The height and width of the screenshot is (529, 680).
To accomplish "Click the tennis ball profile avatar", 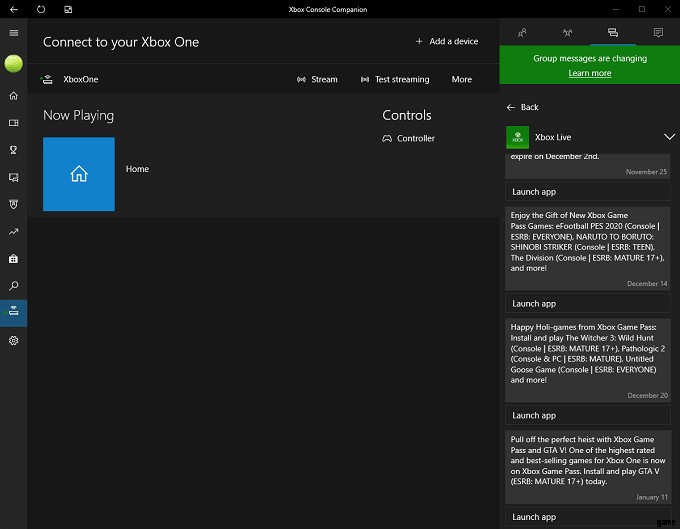I will point(13,64).
